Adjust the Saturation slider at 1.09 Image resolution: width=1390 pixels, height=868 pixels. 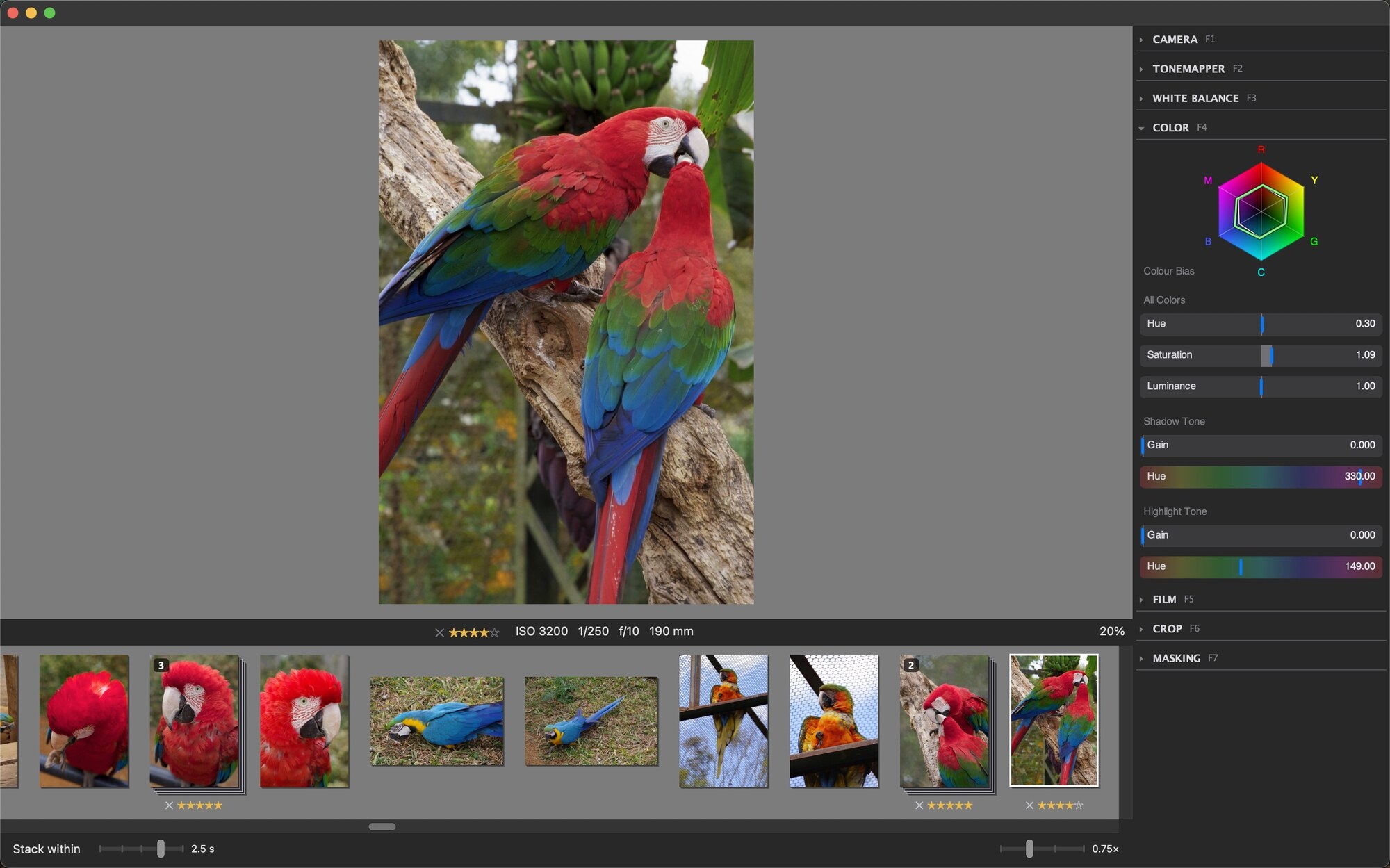1261,355
